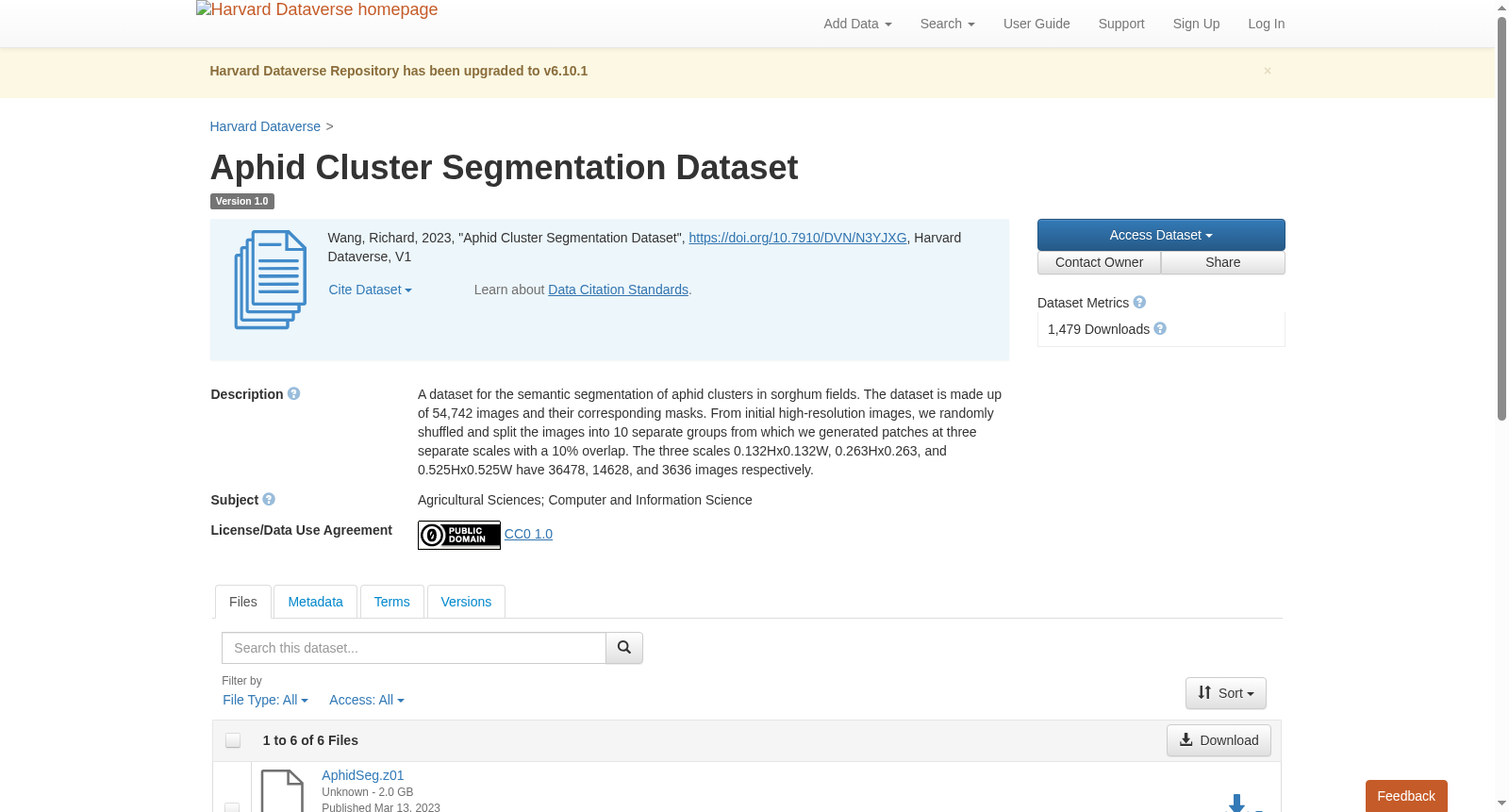Open the Data Citation Standards link
This screenshot has width=1509, height=812.
[x=619, y=290]
